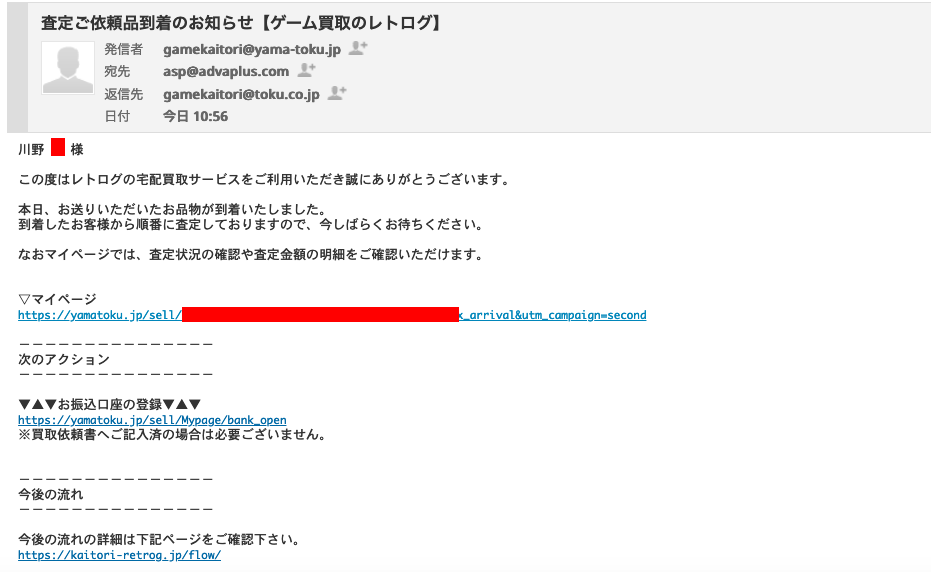Image resolution: width=931 pixels, height=572 pixels.
Task: Click recipient address asp@advaplus.com
Action: 226,71
